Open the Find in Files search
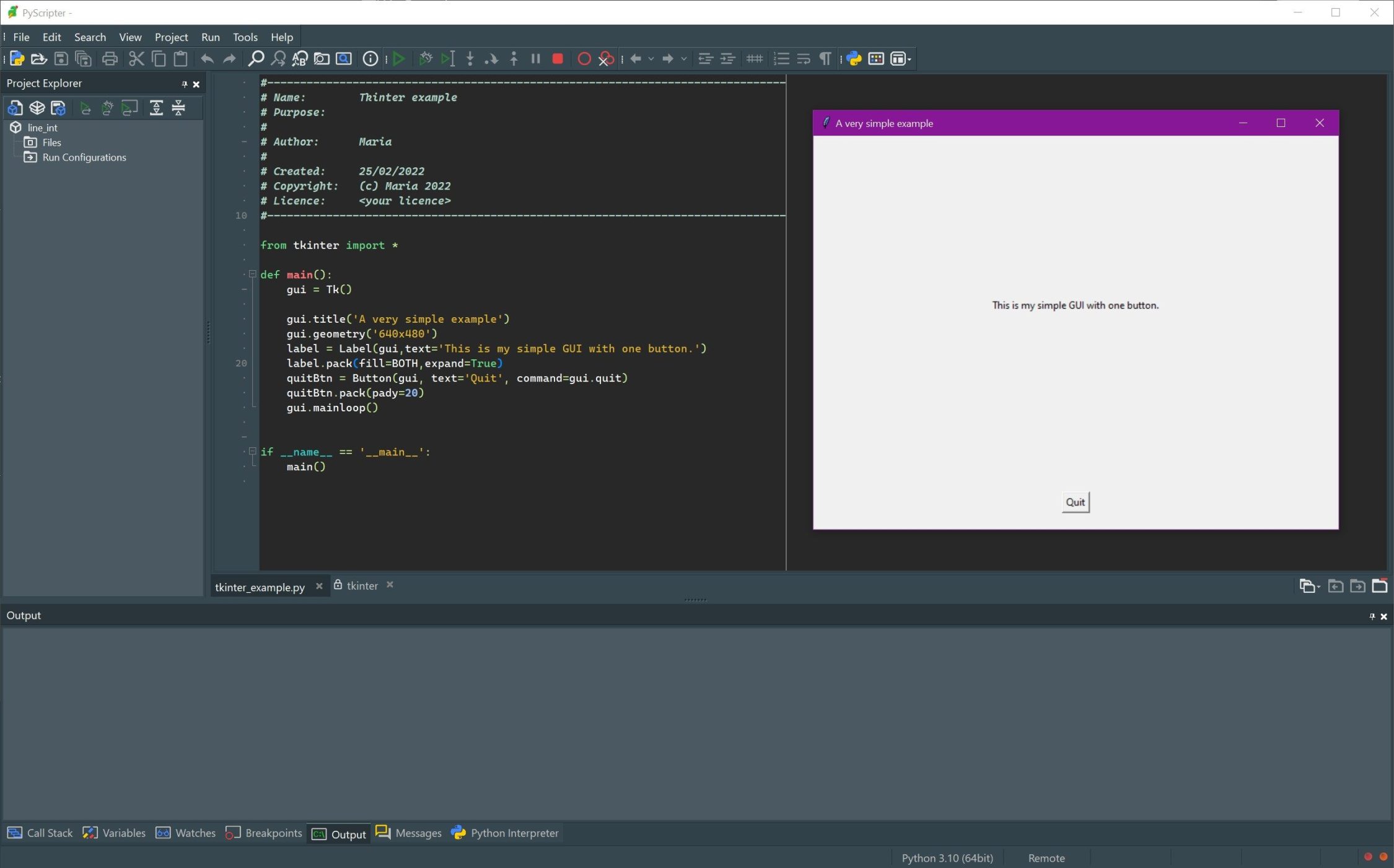Image resolution: width=1394 pixels, height=868 pixels. coord(322,58)
